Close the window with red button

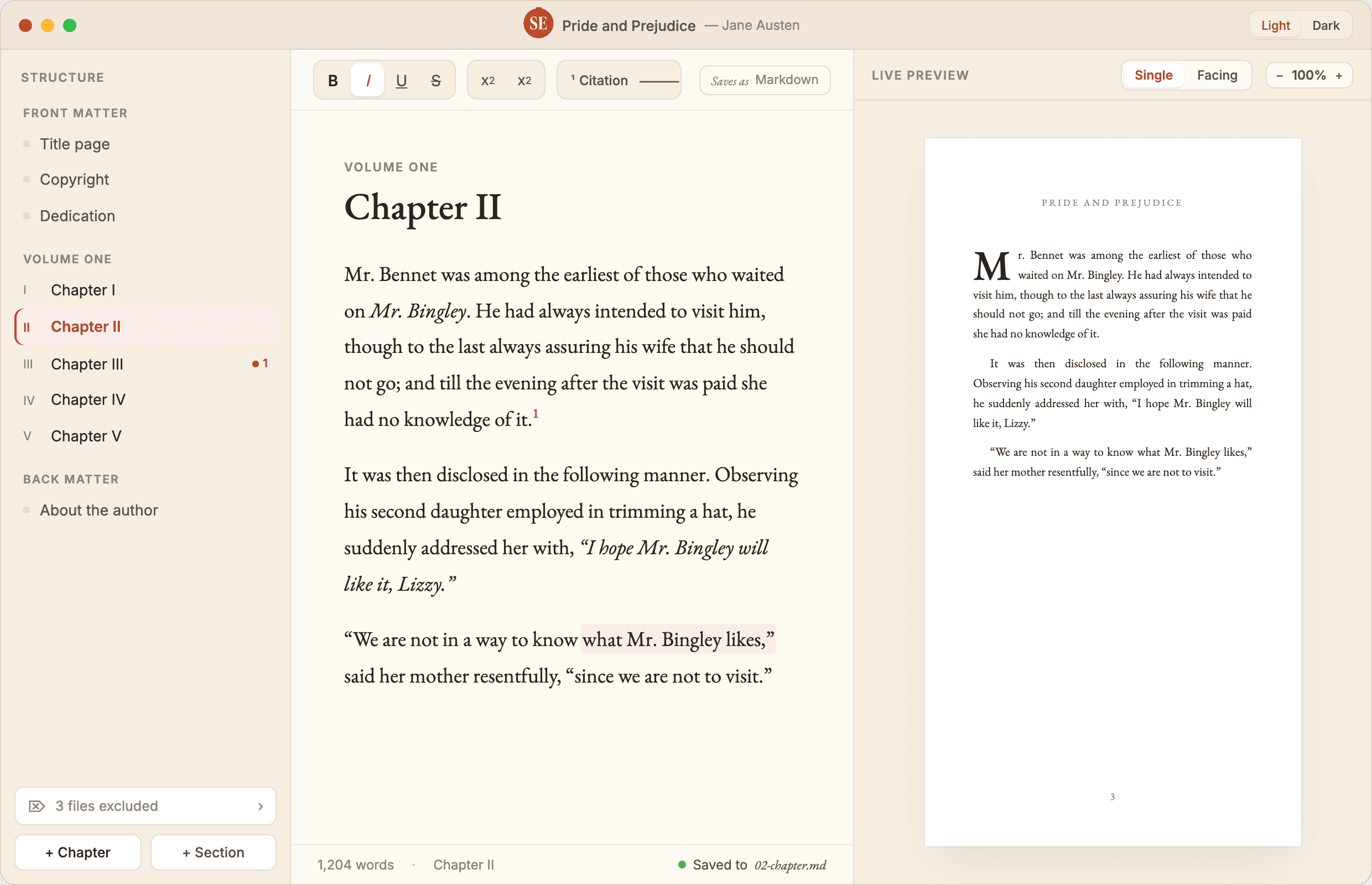coord(25,25)
